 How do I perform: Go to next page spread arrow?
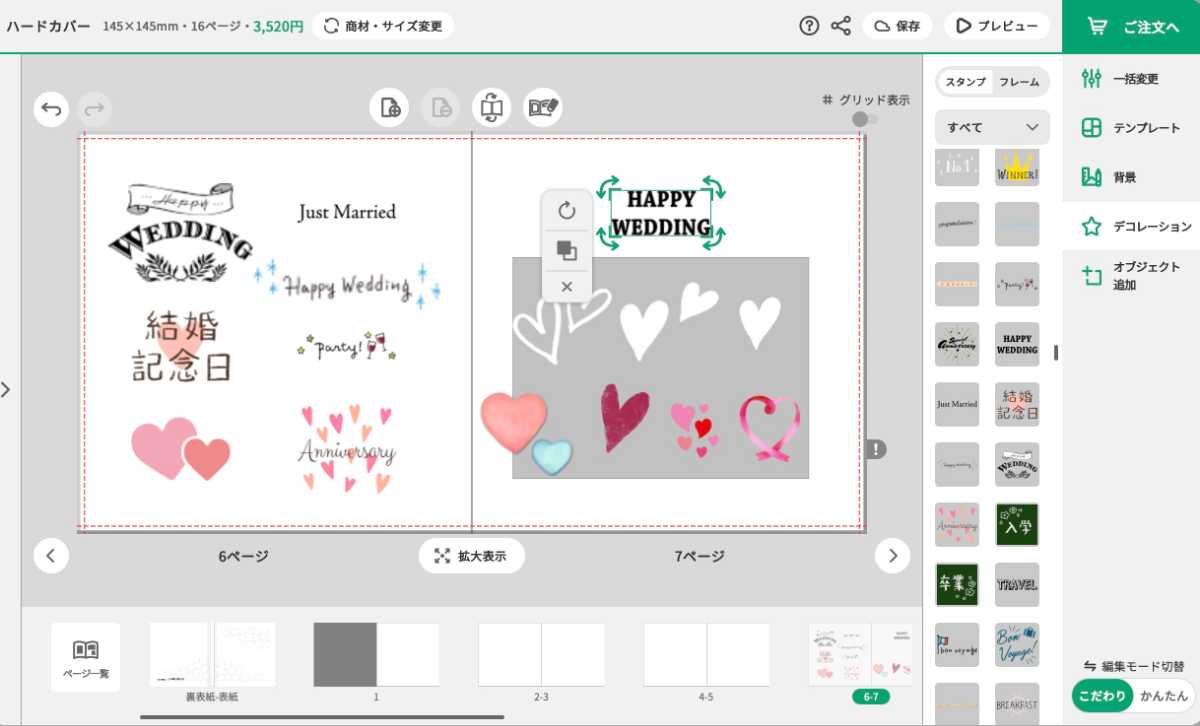pyautogui.click(x=892, y=556)
